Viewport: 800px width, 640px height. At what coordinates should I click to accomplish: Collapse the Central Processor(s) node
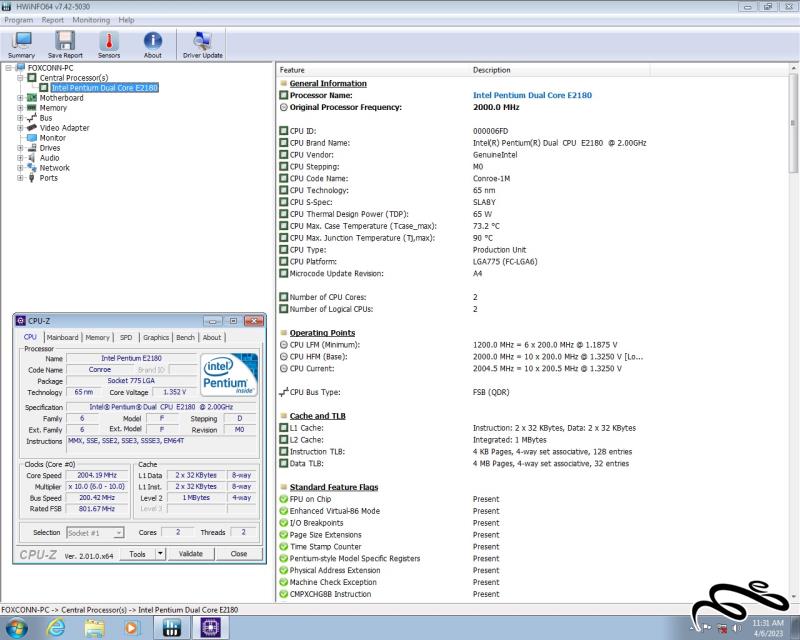coord(20,78)
